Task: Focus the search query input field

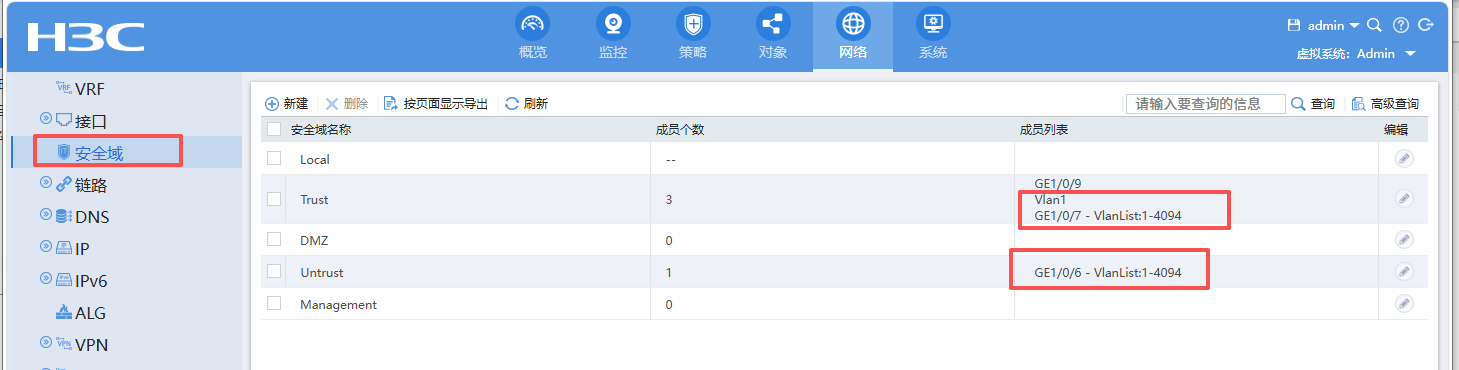Action: pyautogui.click(x=1206, y=104)
